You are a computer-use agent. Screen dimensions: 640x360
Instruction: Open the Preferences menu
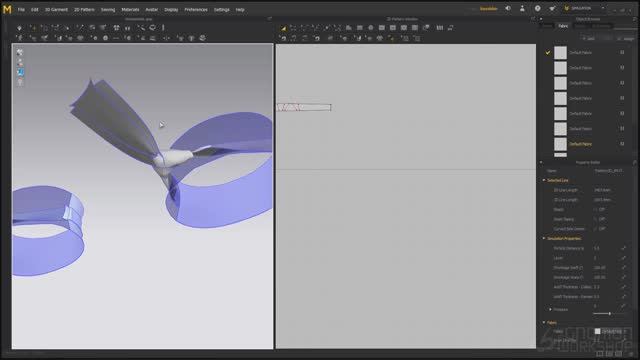tap(196, 9)
